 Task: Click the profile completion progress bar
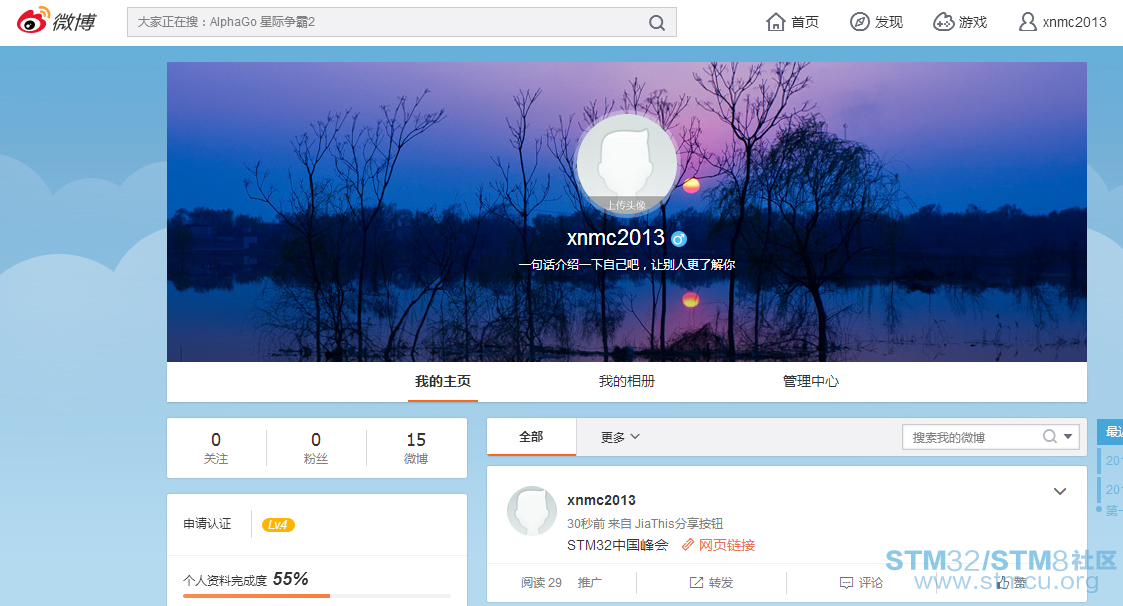tap(317, 595)
